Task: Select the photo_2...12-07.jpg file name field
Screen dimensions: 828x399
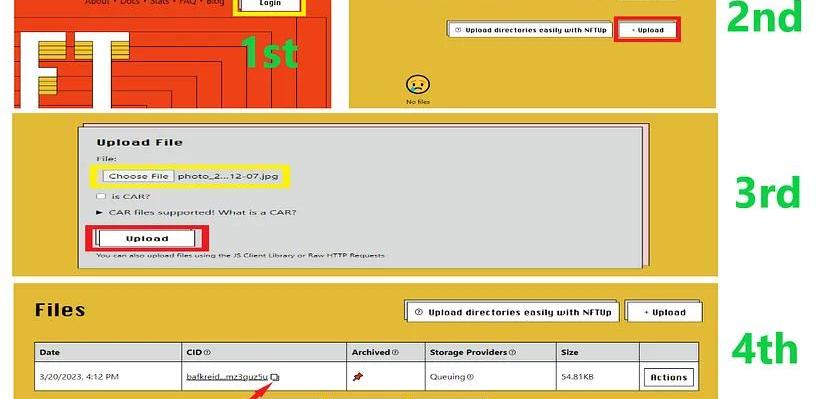Action: click(x=228, y=176)
